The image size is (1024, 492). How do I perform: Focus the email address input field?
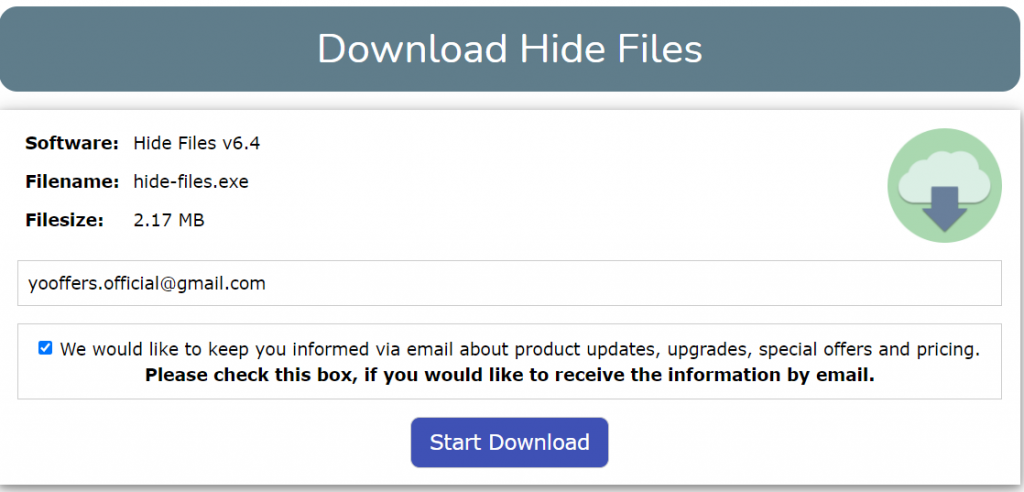509,283
